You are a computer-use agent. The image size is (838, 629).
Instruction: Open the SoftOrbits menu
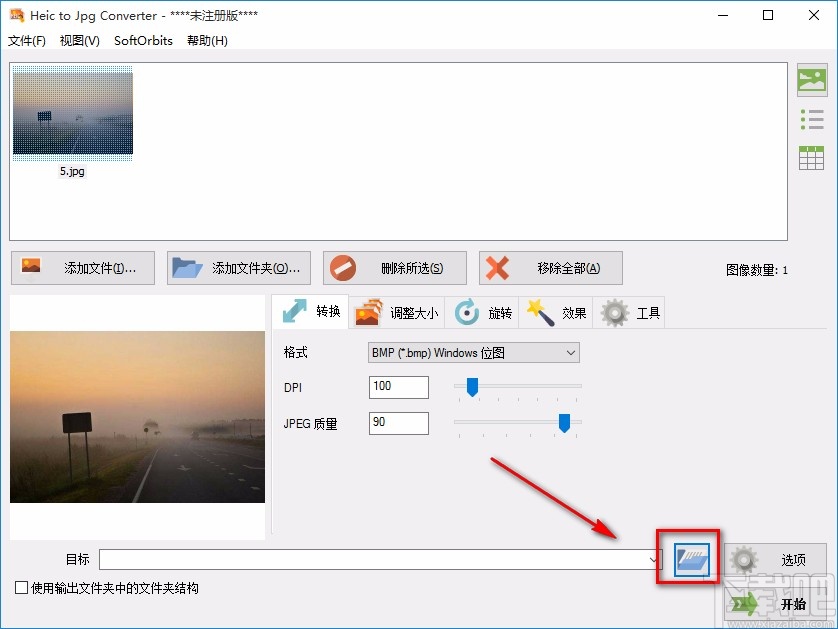[x=142, y=41]
